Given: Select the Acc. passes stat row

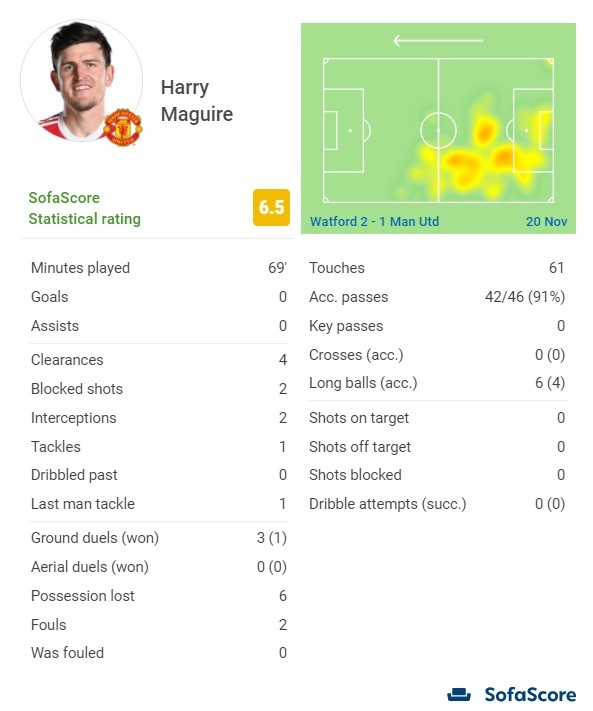Looking at the screenshot, I should [x=437, y=297].
